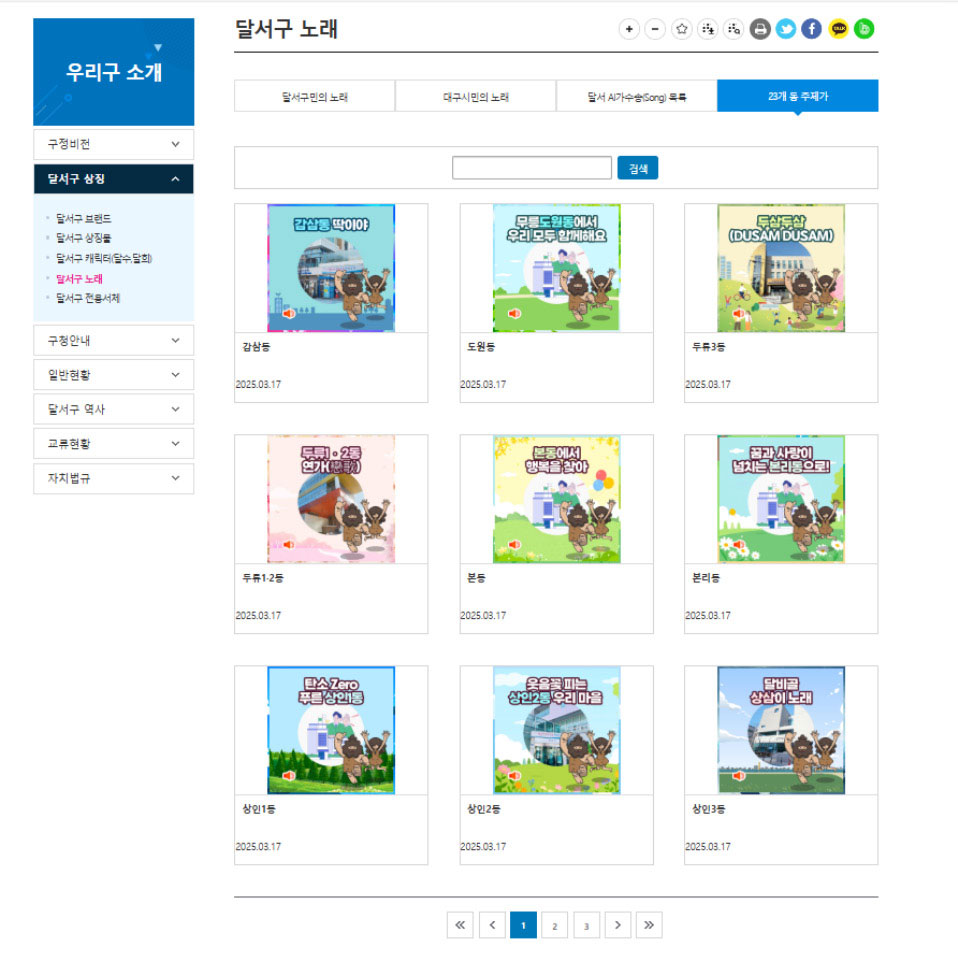Click the printer icon

[760, 29]
